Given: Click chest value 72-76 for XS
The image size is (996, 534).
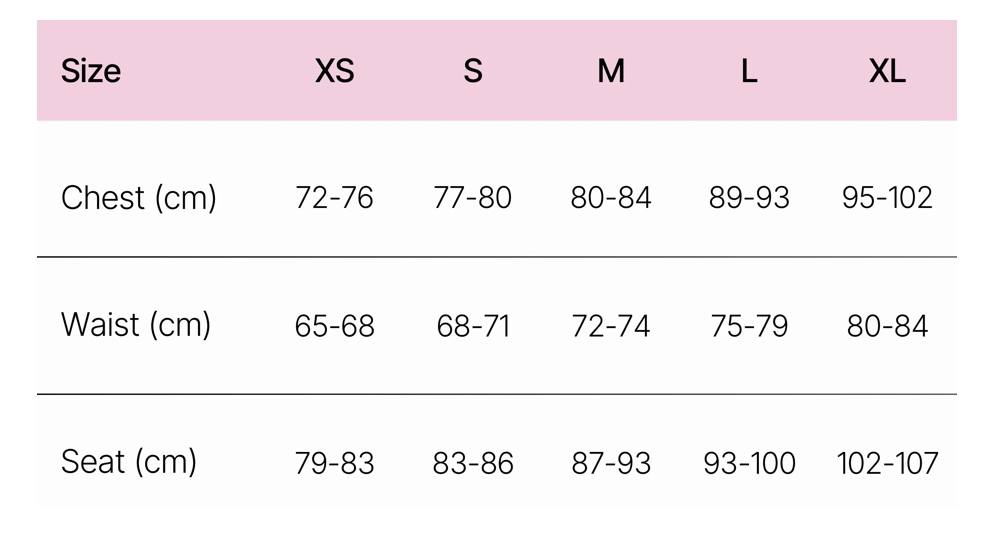Looking at the screenshot, I should point(334,198).
